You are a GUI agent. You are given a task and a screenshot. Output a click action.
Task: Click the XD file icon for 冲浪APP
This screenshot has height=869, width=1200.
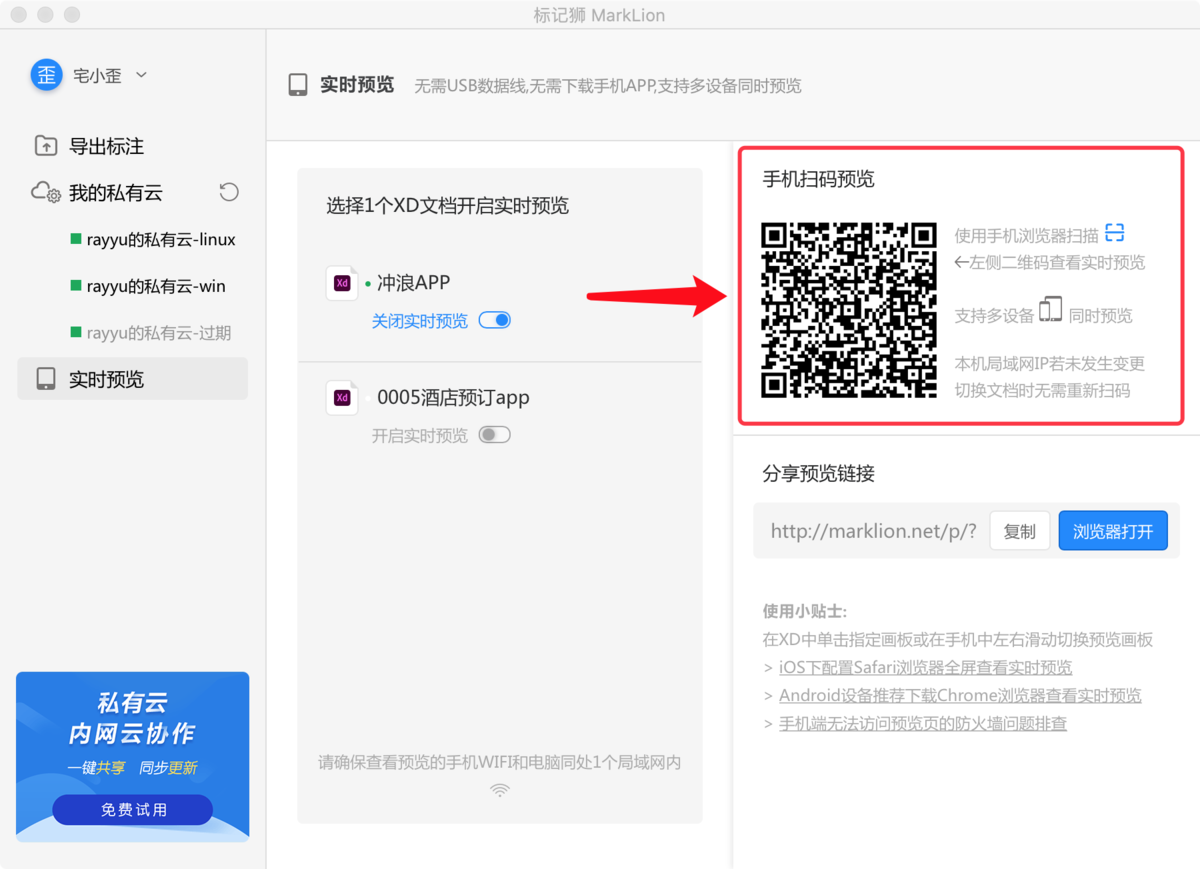point(342,283)
